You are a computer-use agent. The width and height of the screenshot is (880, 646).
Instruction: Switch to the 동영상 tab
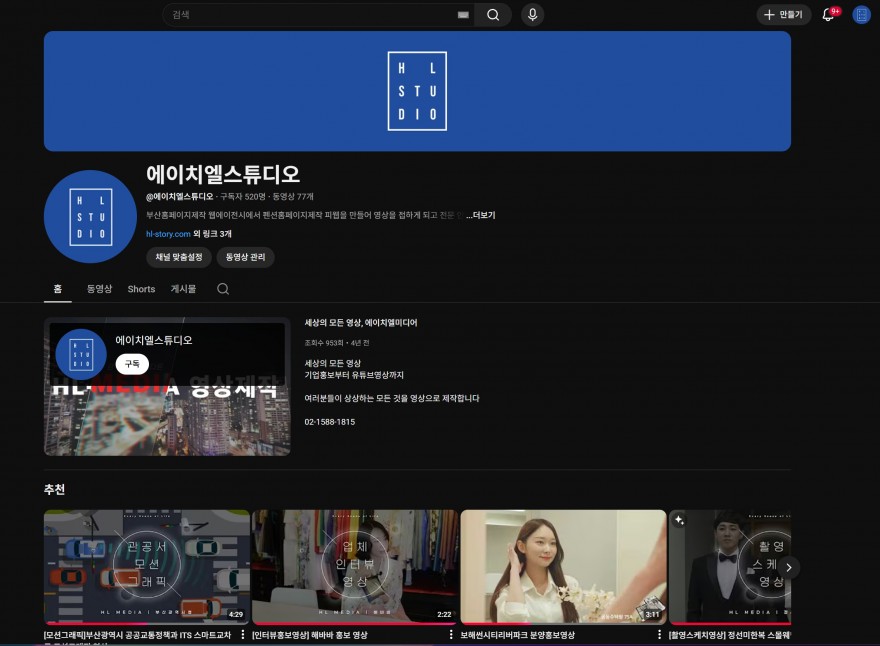(x=99, y=289)
